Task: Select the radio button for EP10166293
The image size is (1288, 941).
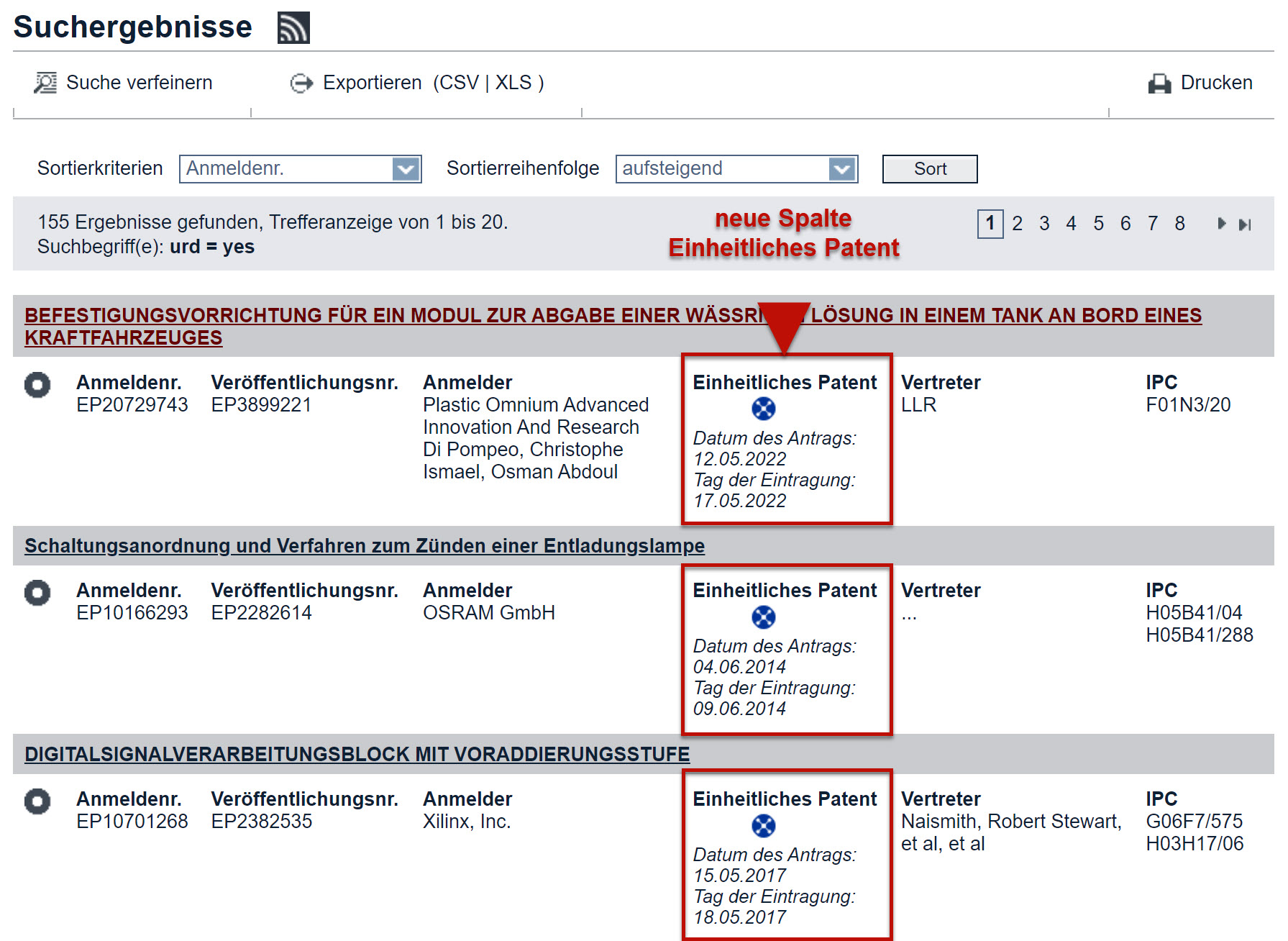Action: click(37, 593)
